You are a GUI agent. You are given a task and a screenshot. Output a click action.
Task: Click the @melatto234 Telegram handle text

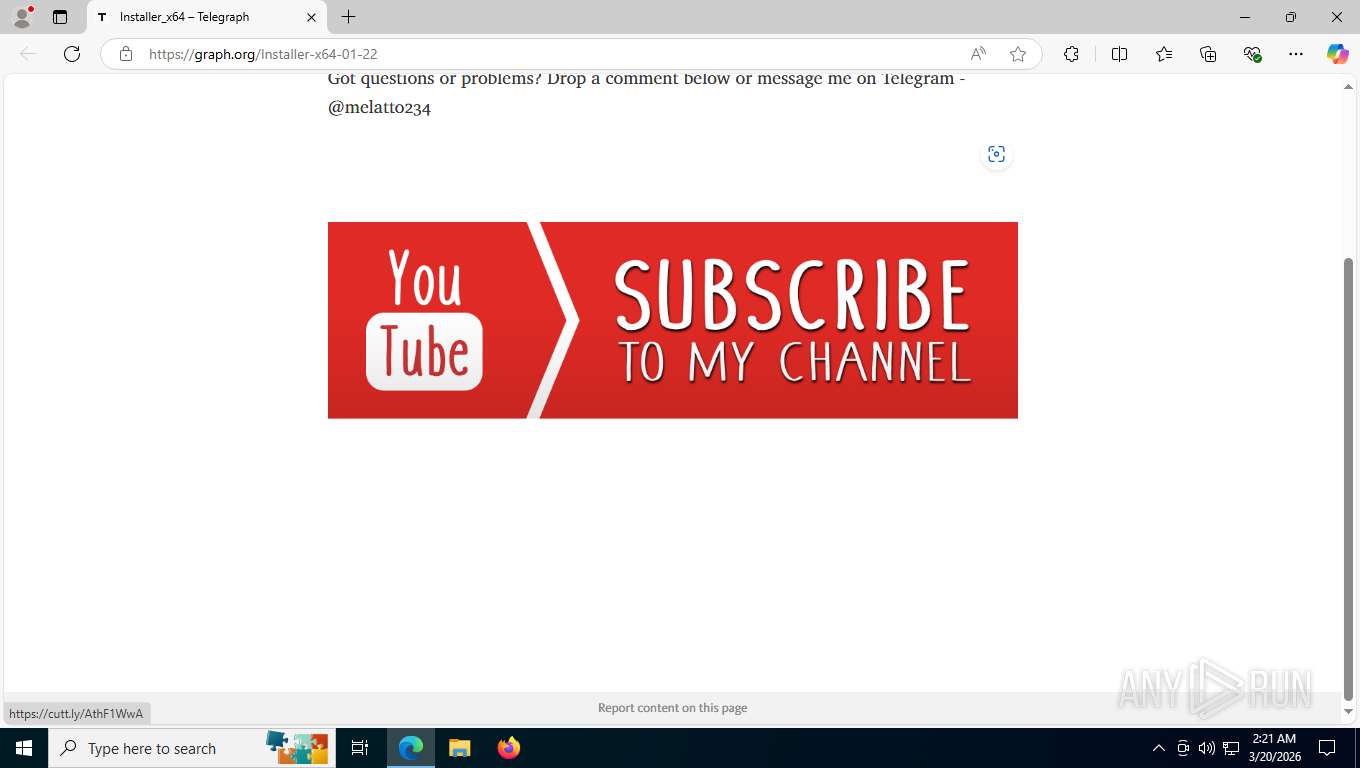coord(379,108)
